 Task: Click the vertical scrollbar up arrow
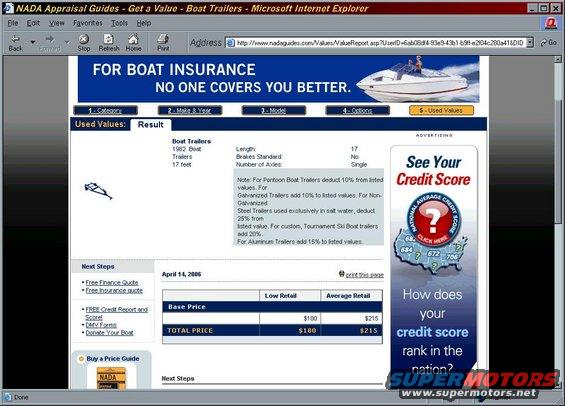(558, 59)
